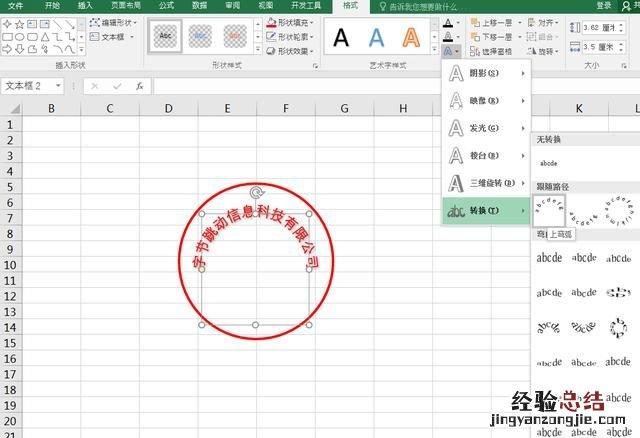This screenshot has height=438, width=640.
Task: Expand the insert shapes gallery
Action: [x=82, y=49]
